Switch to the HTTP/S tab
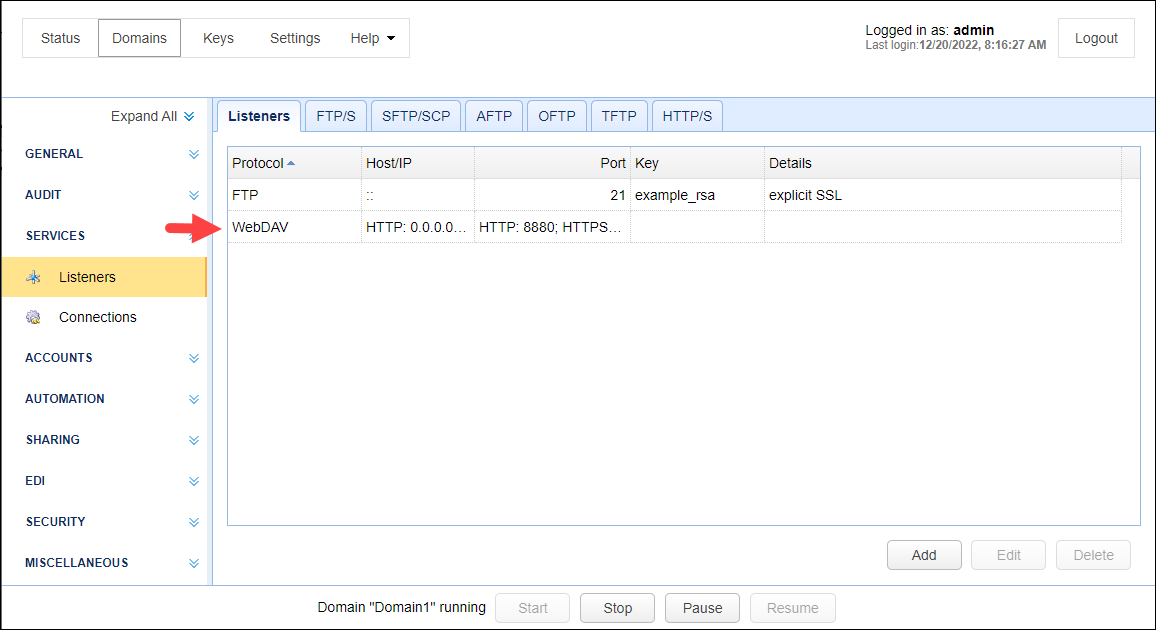The image size is (1156, 630). [687, 116]
